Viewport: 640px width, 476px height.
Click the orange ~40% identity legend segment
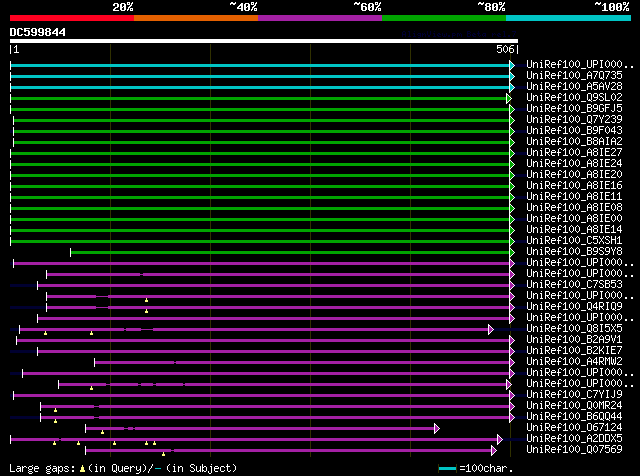[196, 18]
